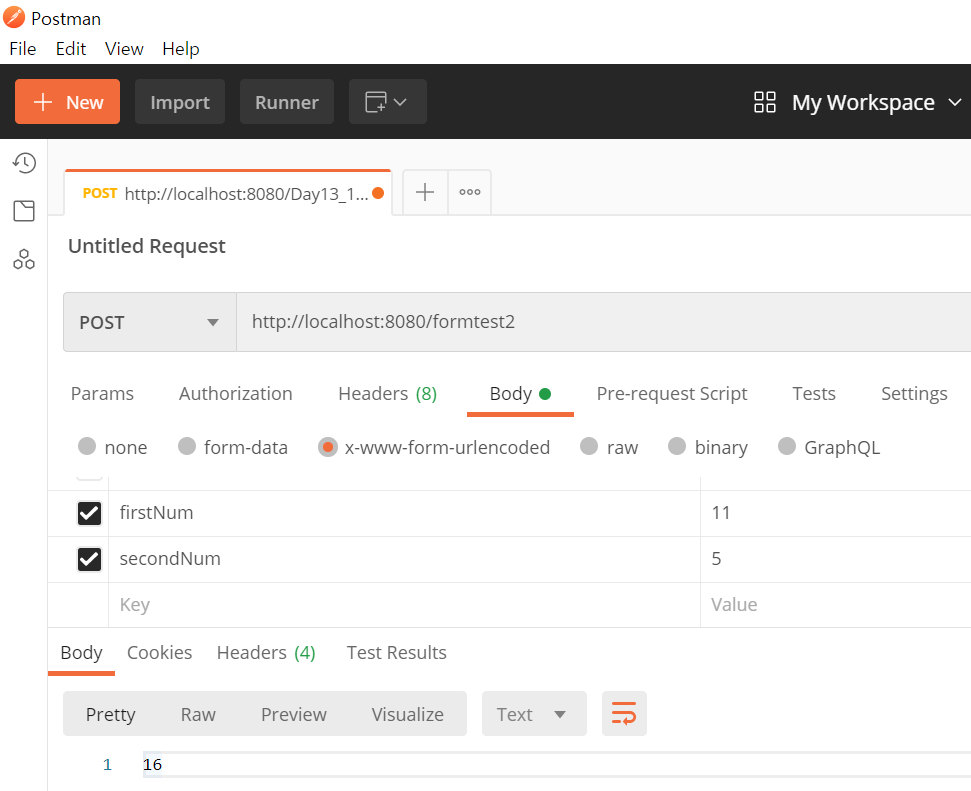971x791 pixels.
Task: Click the empty Key input cell
Action: [404, 605]
